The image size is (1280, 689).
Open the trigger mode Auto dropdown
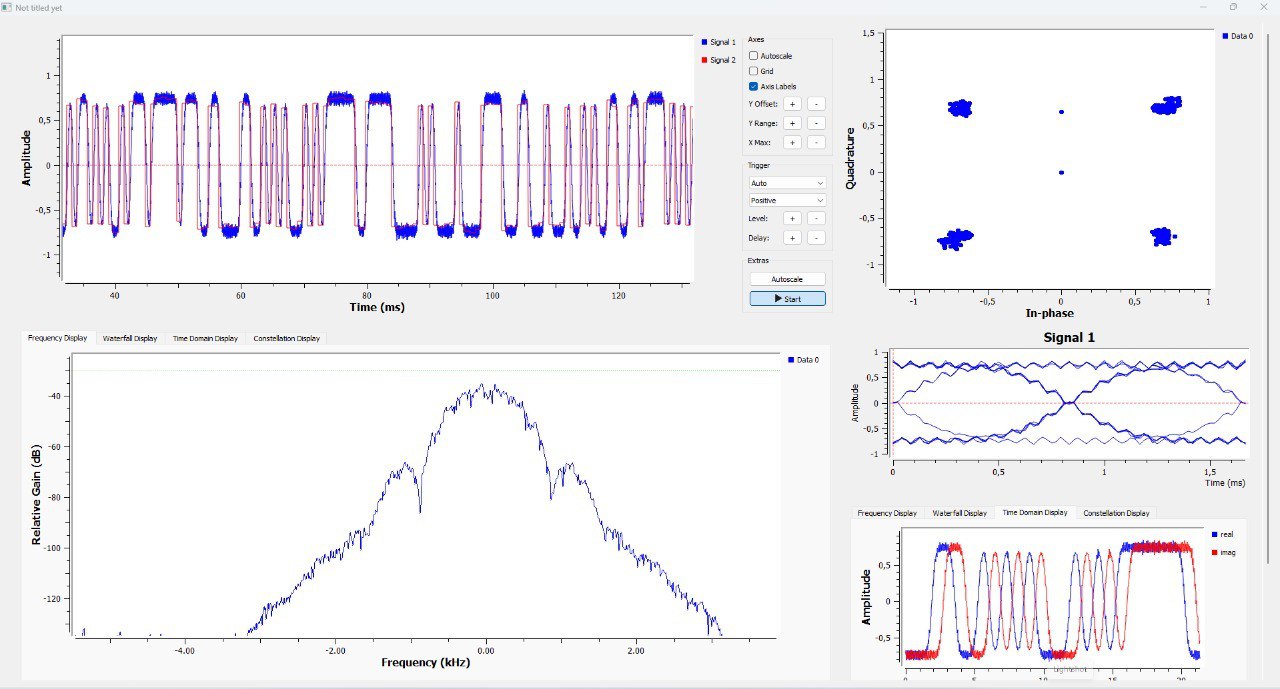point(787,183)
